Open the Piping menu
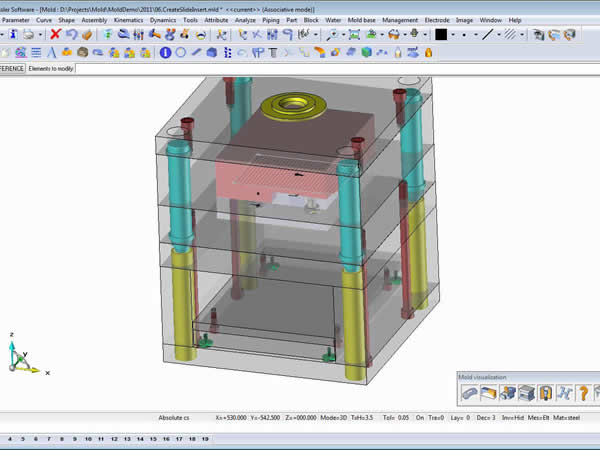The height and width of the screenshot is (450, 600). point(271,20)
